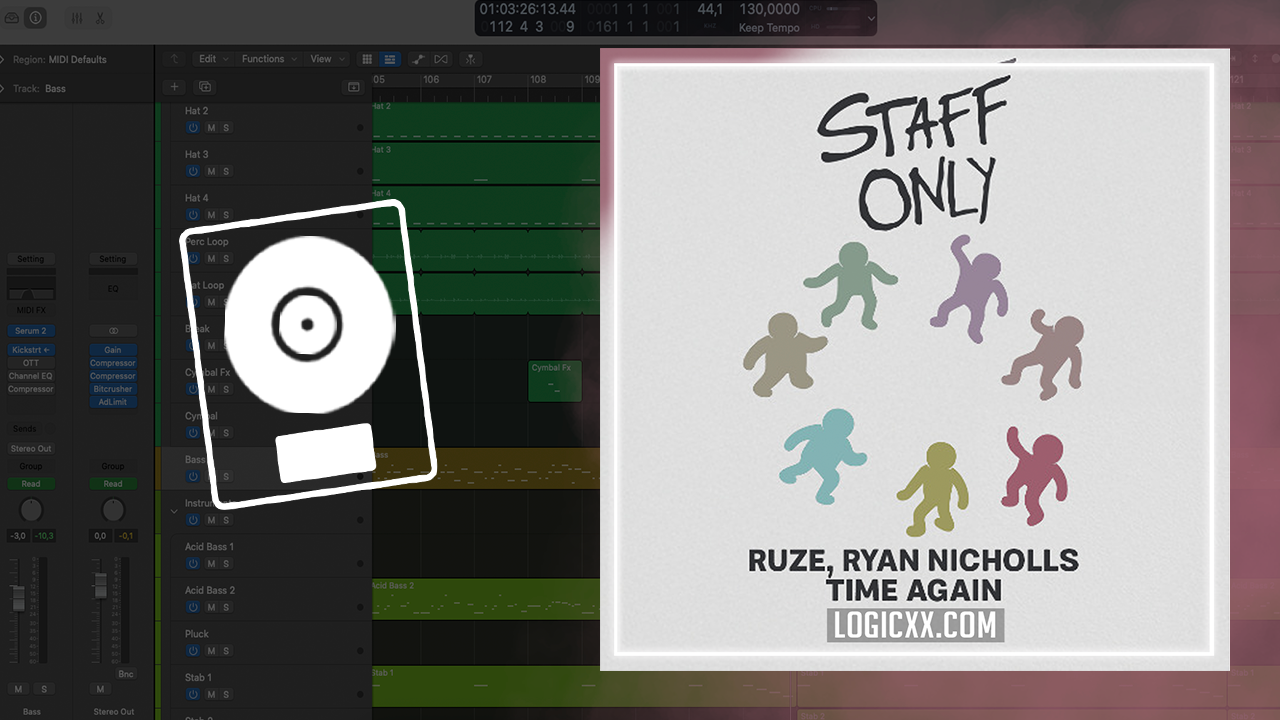Viewport: 1280px width, 720px height.
Task: Toggle power on the Pluck track
Action: [x=193, y=651]
